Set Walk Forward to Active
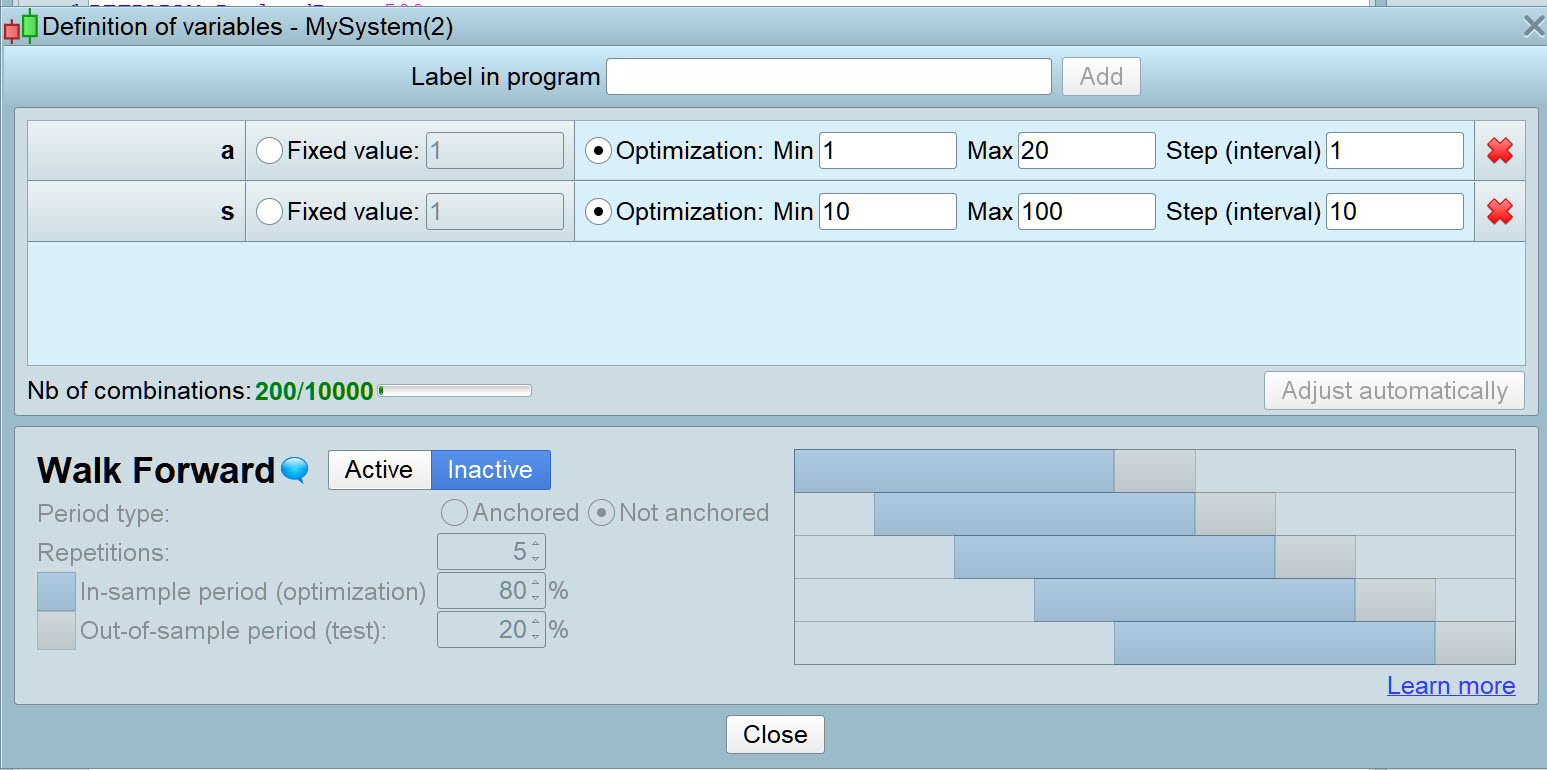Screen dimensions: 1547x770 379,470
